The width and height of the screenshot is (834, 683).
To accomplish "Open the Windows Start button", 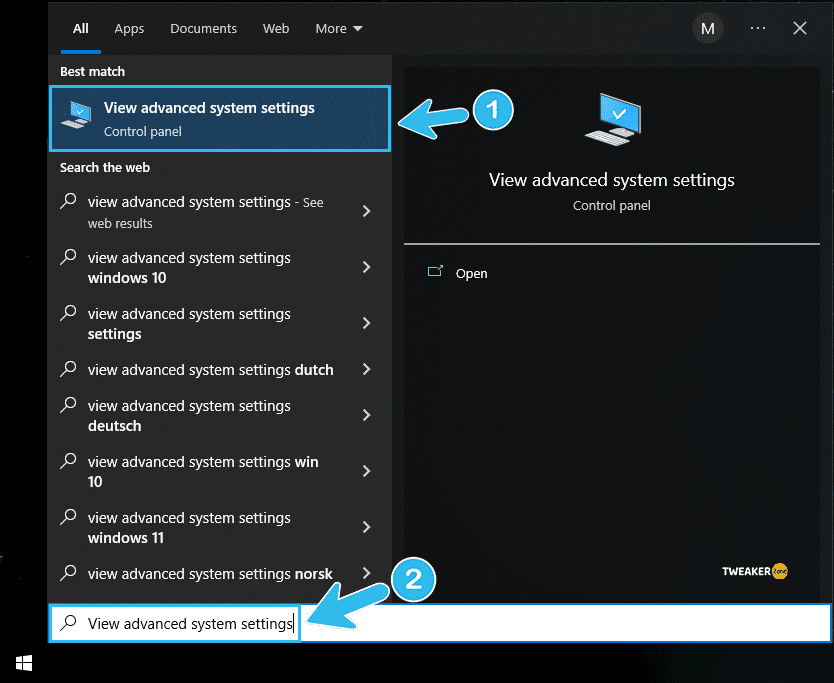I will (x=24, y=663).
